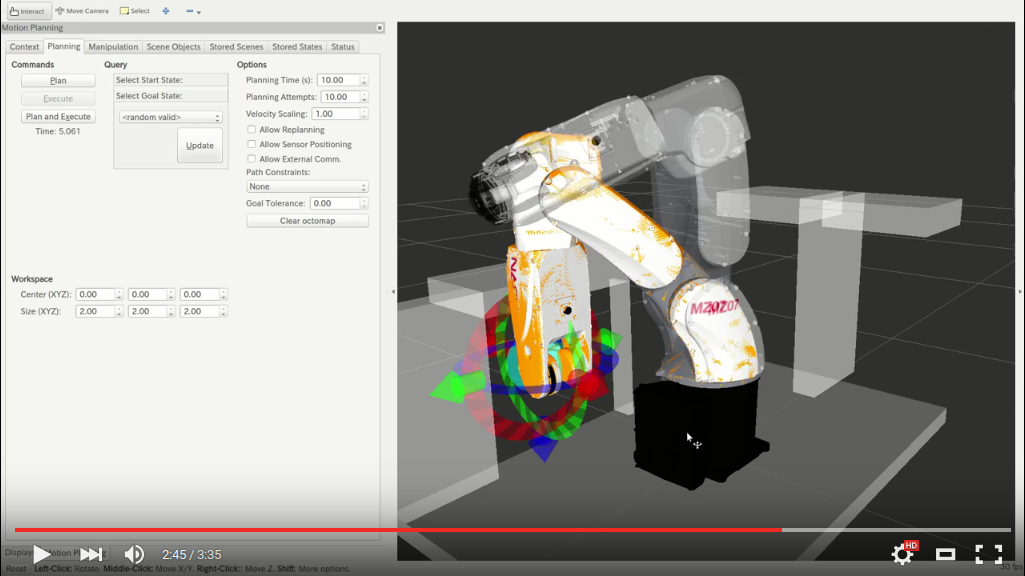
Task: Click the blue plus add-tool icon
Action: coord(166,11)
